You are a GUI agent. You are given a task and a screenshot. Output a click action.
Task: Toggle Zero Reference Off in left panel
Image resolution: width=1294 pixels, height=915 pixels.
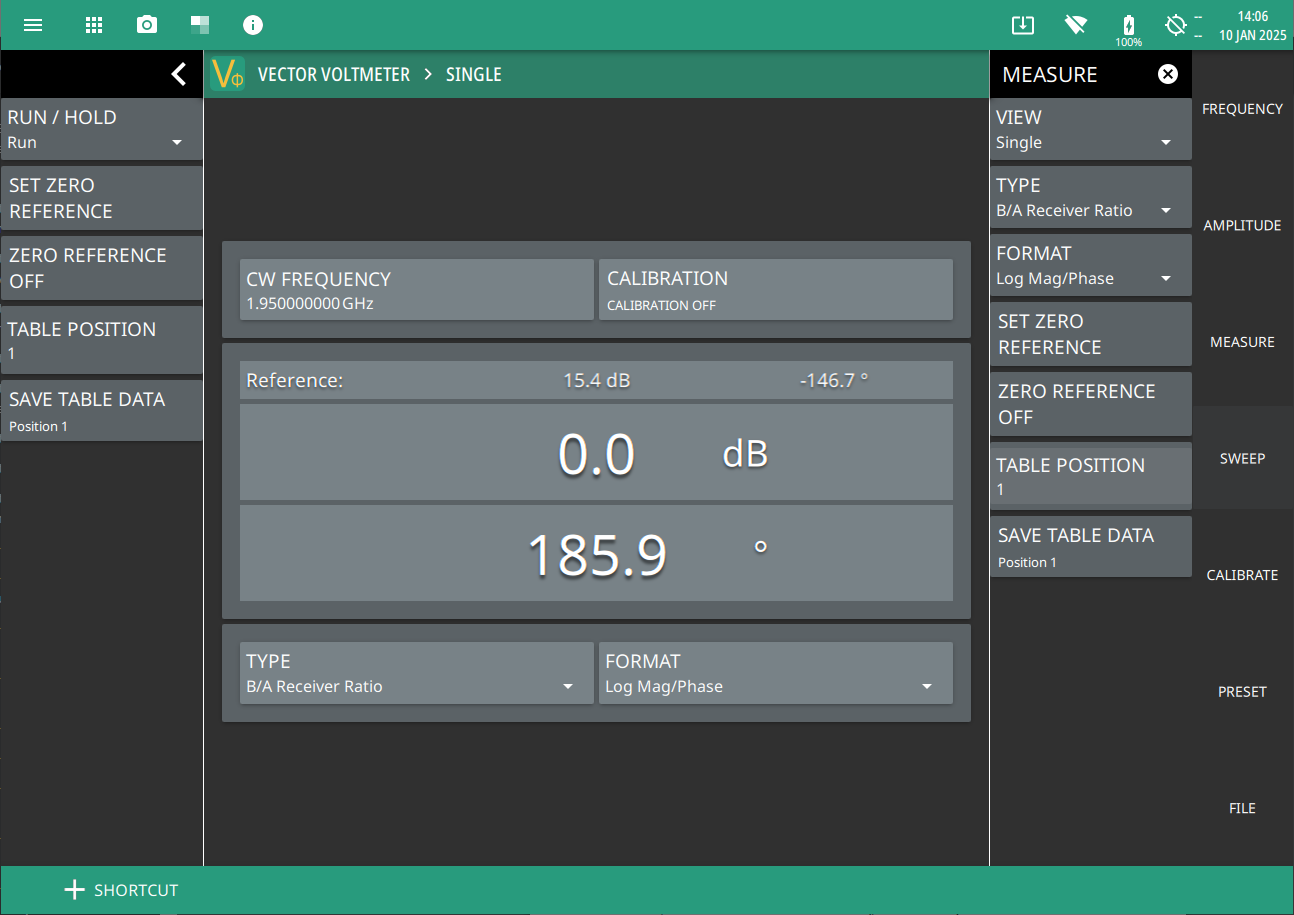coord(101,268)
